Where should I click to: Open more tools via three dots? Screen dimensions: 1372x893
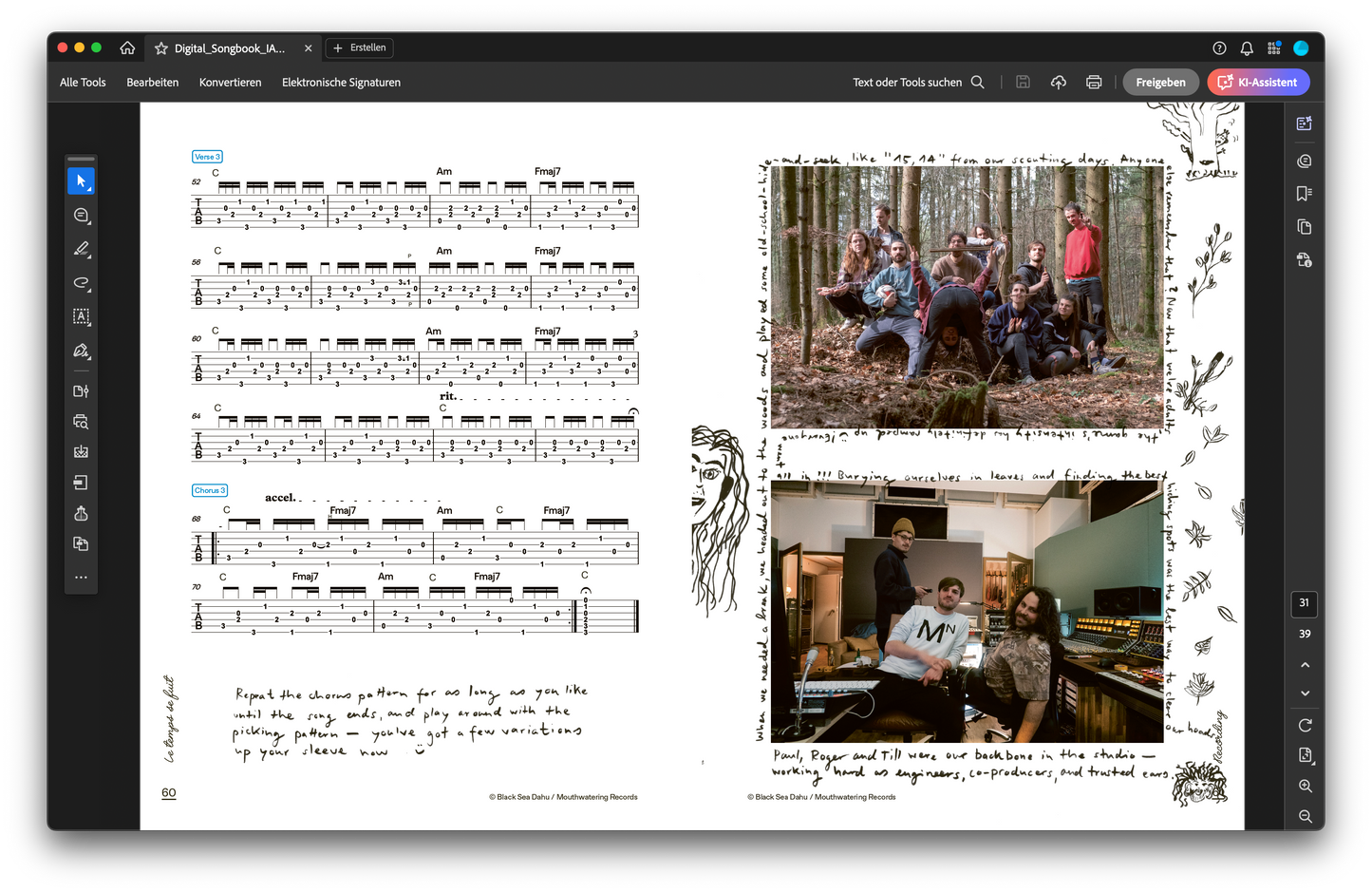click(x=81, y=578)
